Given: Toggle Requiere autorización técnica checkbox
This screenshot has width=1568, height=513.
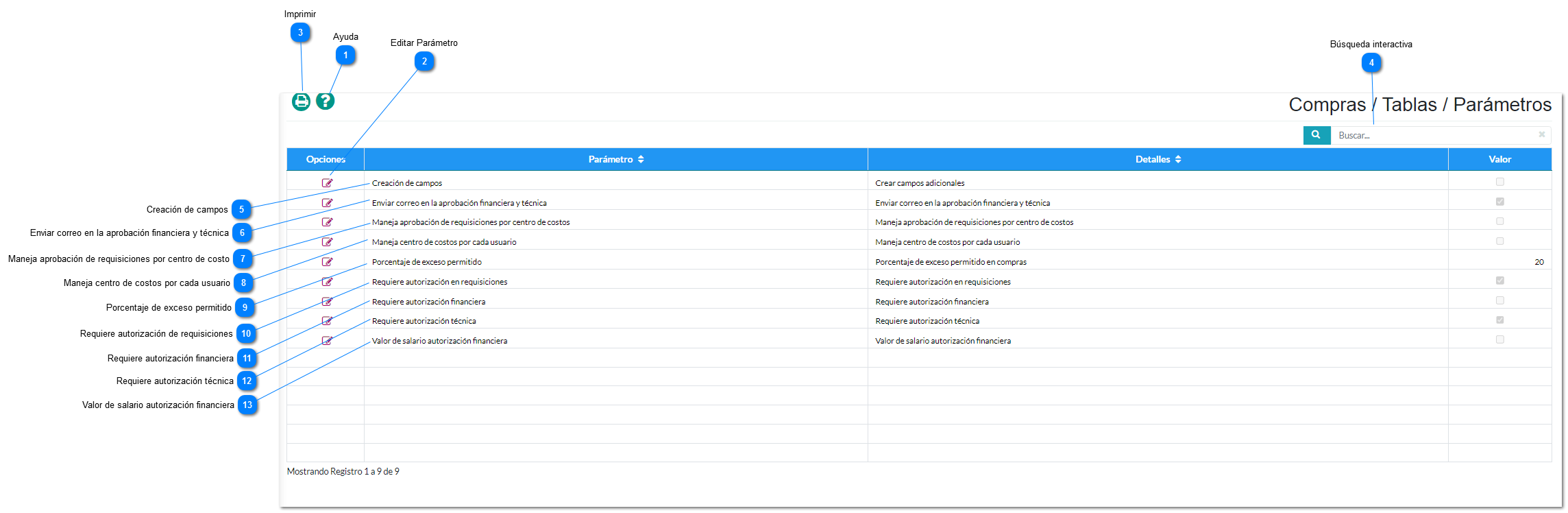Looking at the screenshot, I should [1500, 320].
